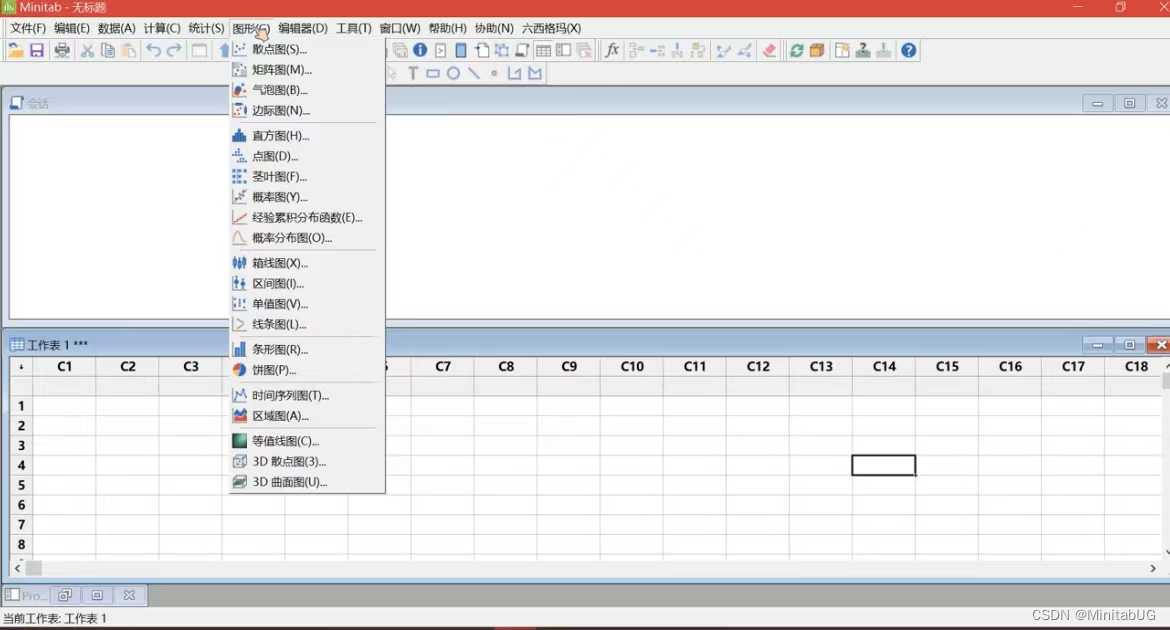Cut selection with the scissors icon
This screenshot has width=1170, height=630.
tap(87, 51)
